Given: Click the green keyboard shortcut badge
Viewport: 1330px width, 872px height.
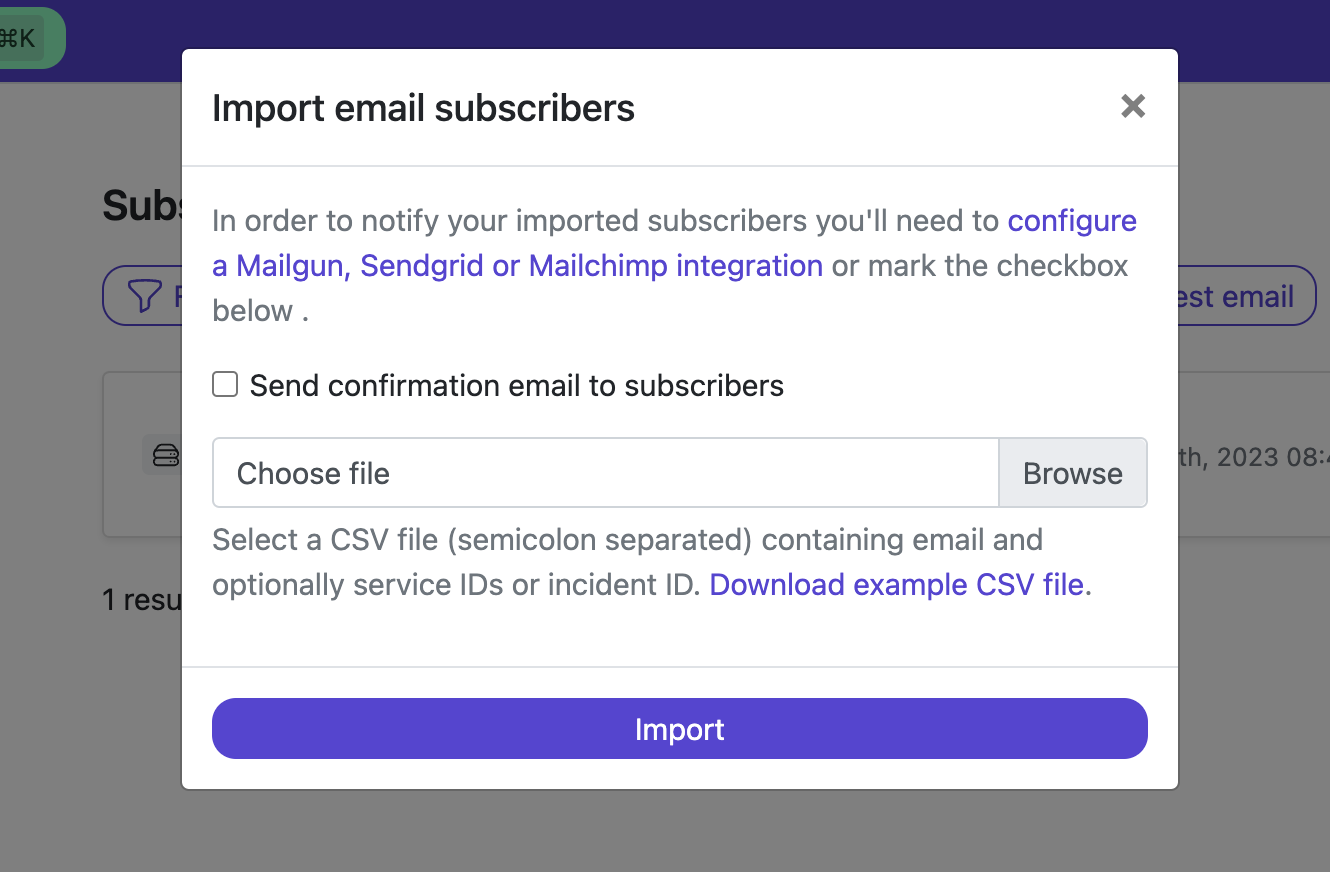Looking at the screenshot, I should coord(25,38).
